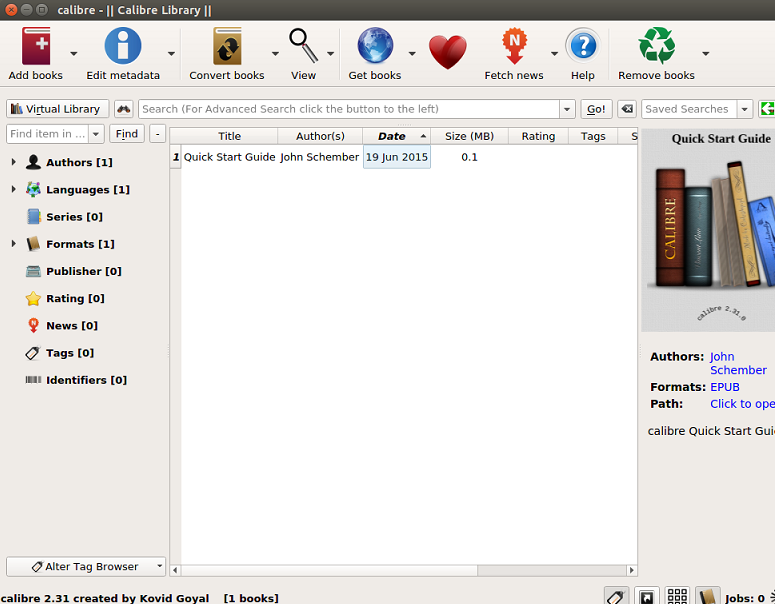Click the Path 'Click to open' link
This screenshot has height=606, width=775.
pos(742,404)
